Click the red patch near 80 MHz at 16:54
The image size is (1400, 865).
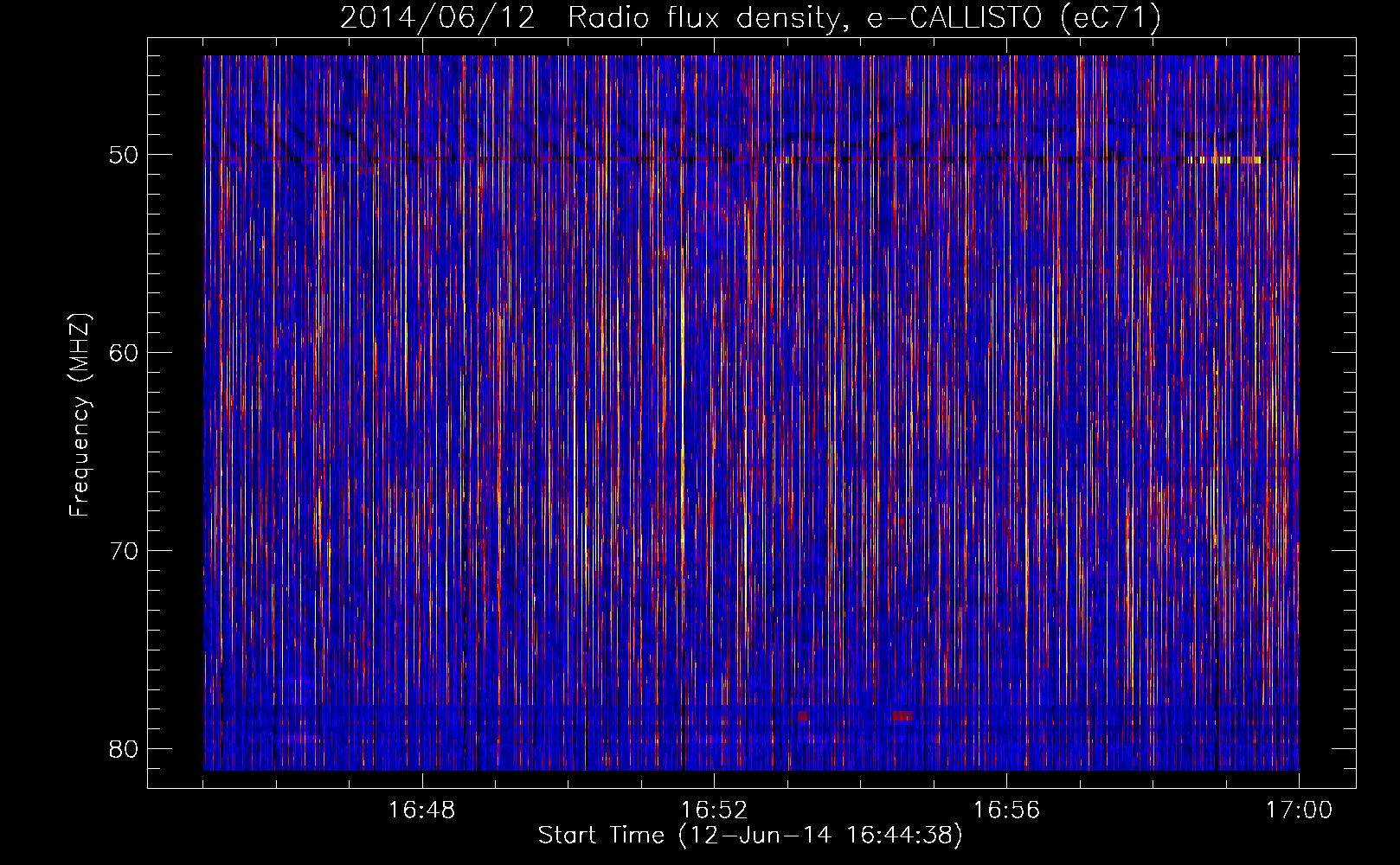pyautogui.click(x=902, y=716)
